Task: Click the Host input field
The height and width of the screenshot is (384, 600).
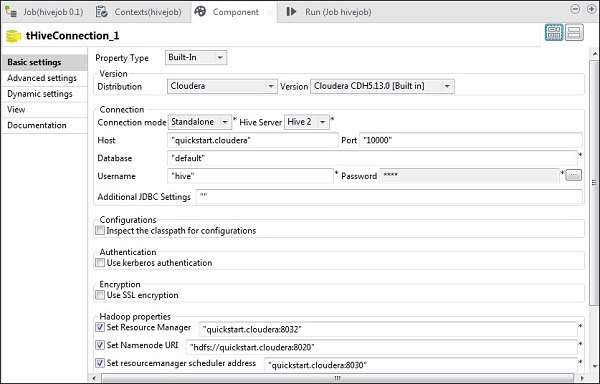Action: pos(253,140)
